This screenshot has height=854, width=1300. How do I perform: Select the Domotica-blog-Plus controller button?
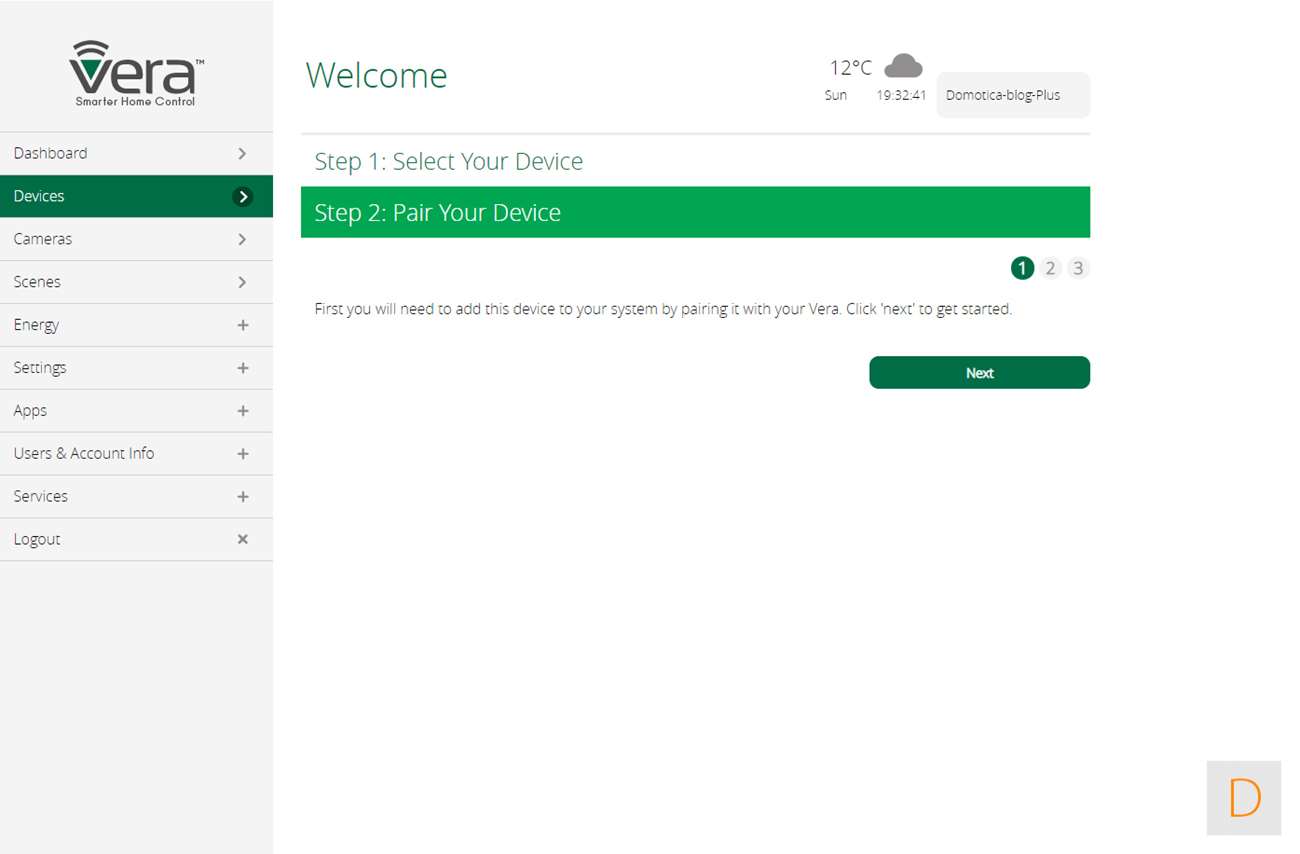point(1012,96)
